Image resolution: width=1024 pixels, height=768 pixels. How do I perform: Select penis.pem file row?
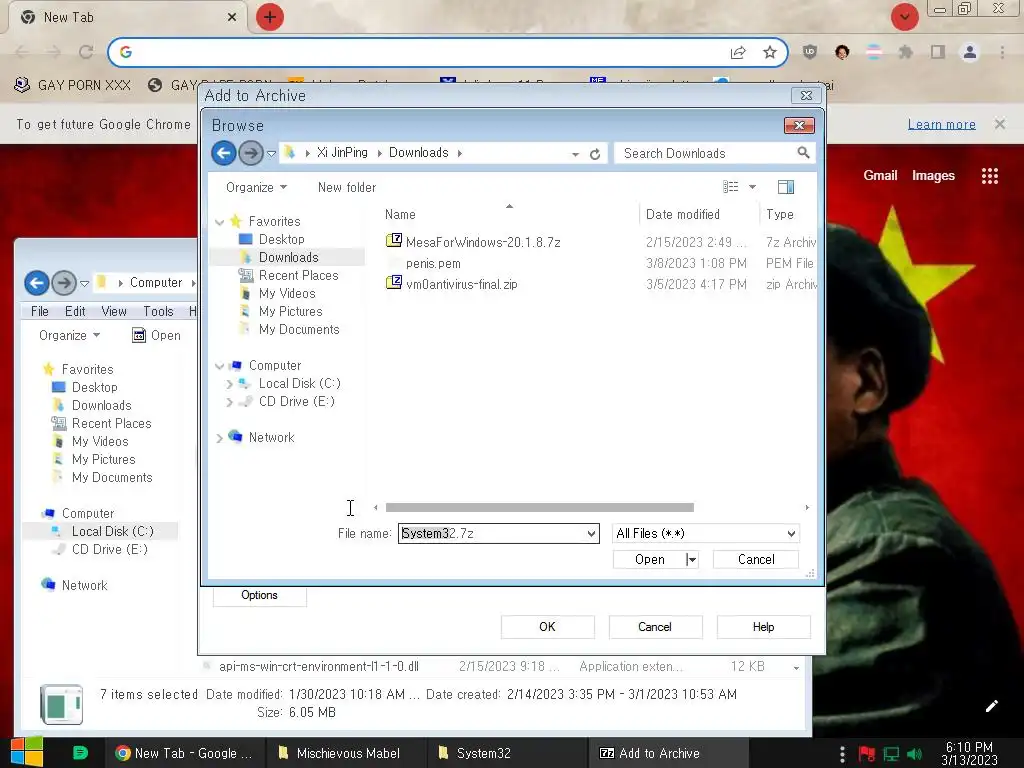[x=600, y=263]
